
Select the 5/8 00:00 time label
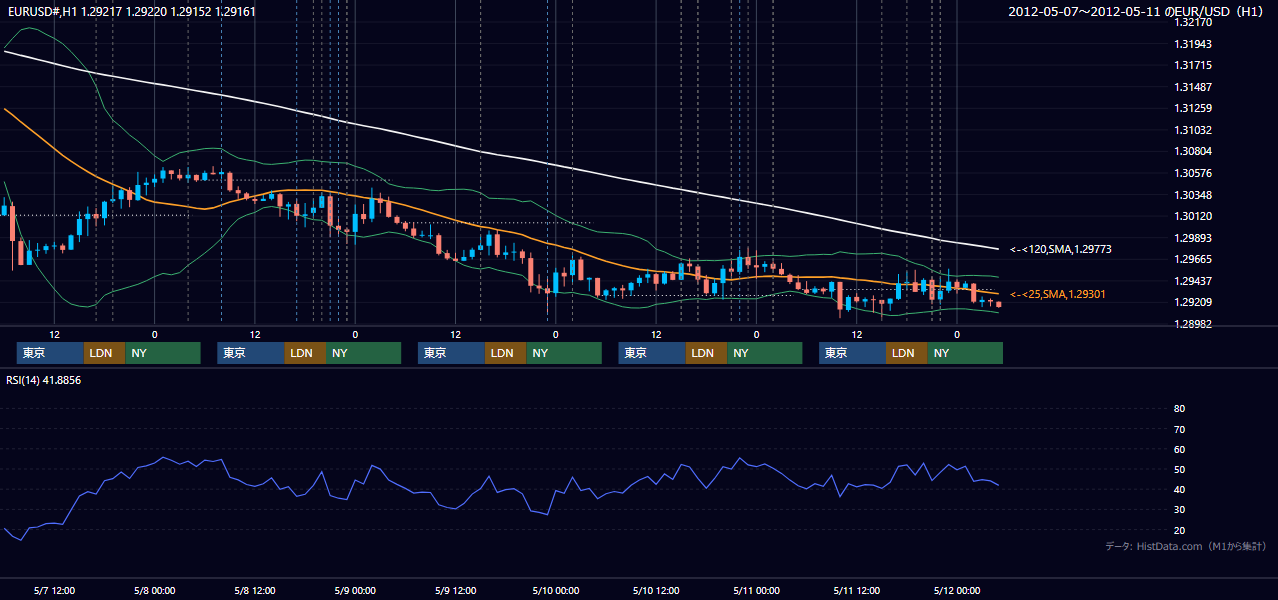point(154,590)
